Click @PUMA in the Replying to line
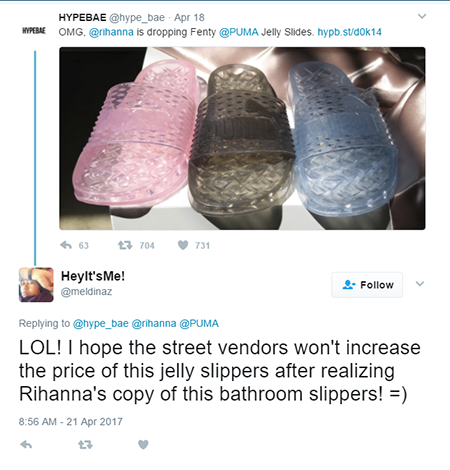Image resolution: width=450 pixels, height=470 pixels. [199, 323]
